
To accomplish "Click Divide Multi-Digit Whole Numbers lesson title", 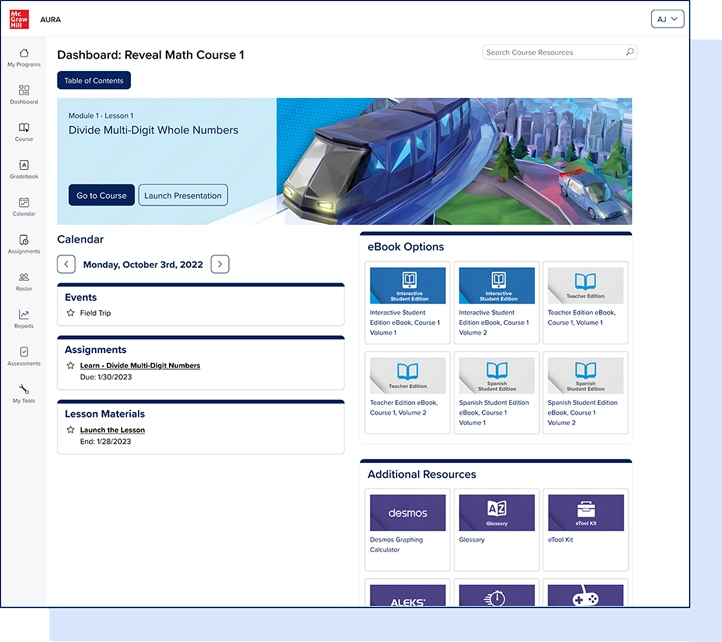I will [x=153, y=130].
